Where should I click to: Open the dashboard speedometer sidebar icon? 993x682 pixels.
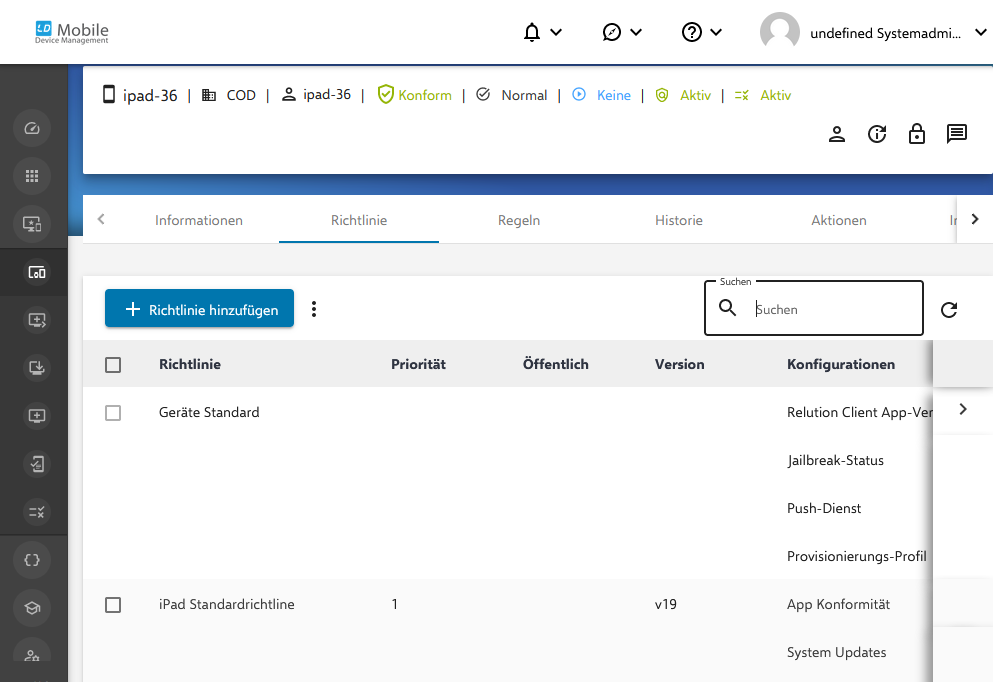[x=32, y=129]
